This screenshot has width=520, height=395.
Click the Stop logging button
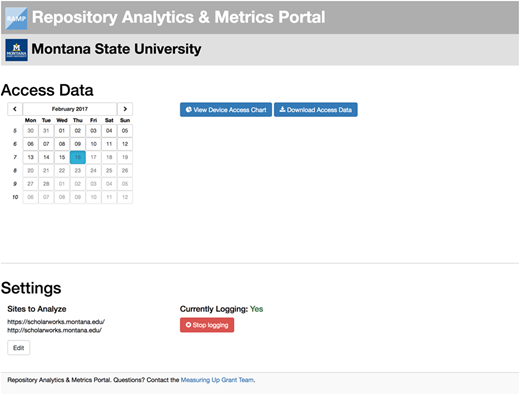click(207, 325)
